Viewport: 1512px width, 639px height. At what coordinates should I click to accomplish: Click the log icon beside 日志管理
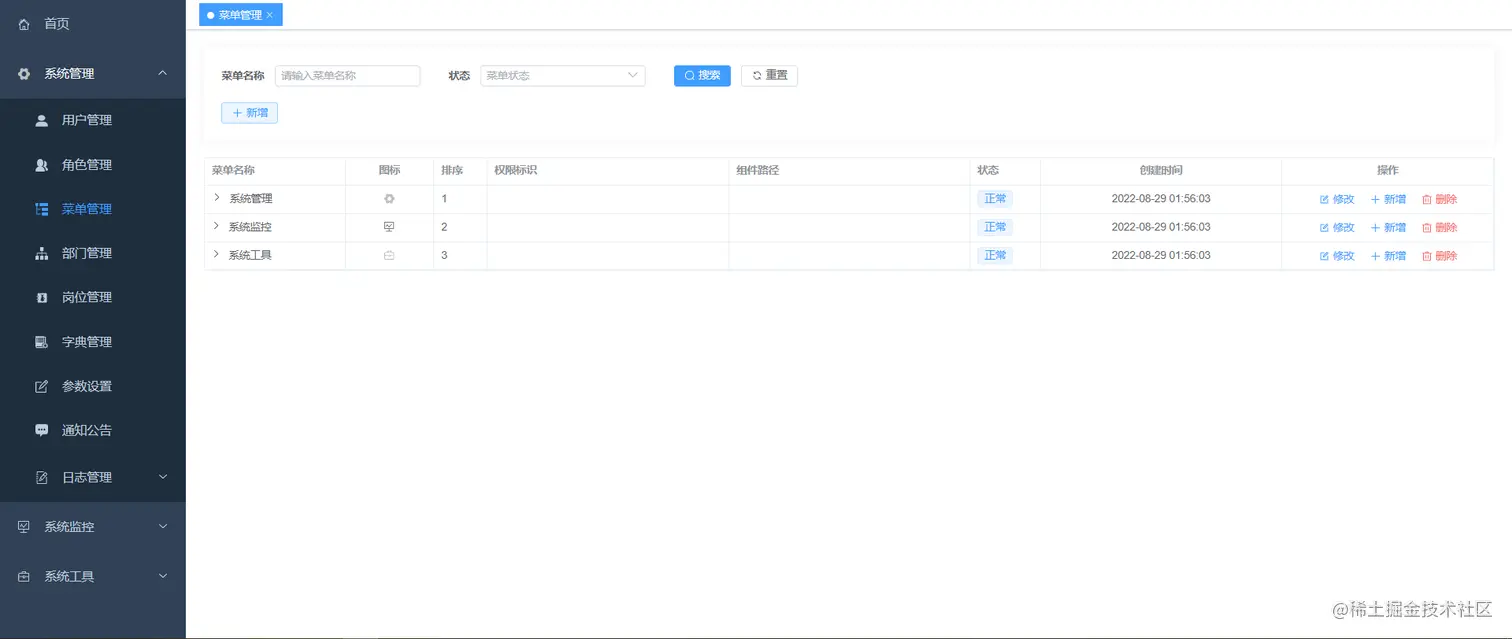[x=42, y=477]
